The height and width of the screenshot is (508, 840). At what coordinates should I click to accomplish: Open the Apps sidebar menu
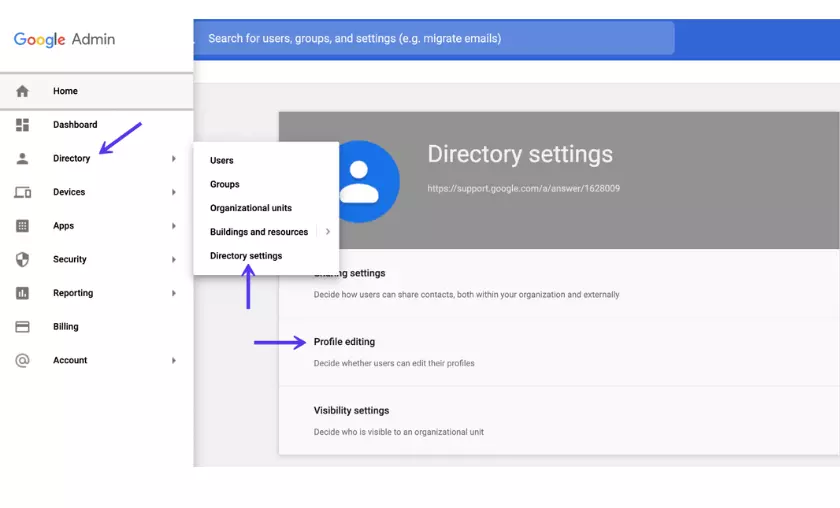click(x=96, y=226)
